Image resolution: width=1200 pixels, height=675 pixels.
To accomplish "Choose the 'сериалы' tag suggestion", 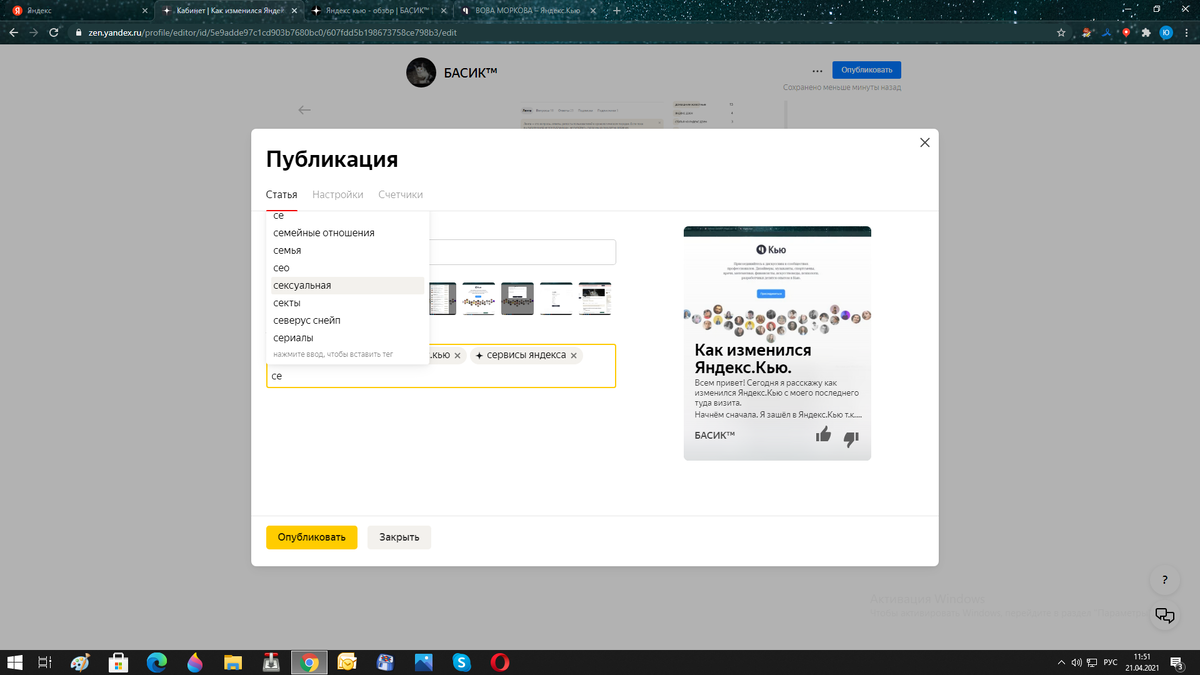I will pyautogui.click(x=348, y=338).
